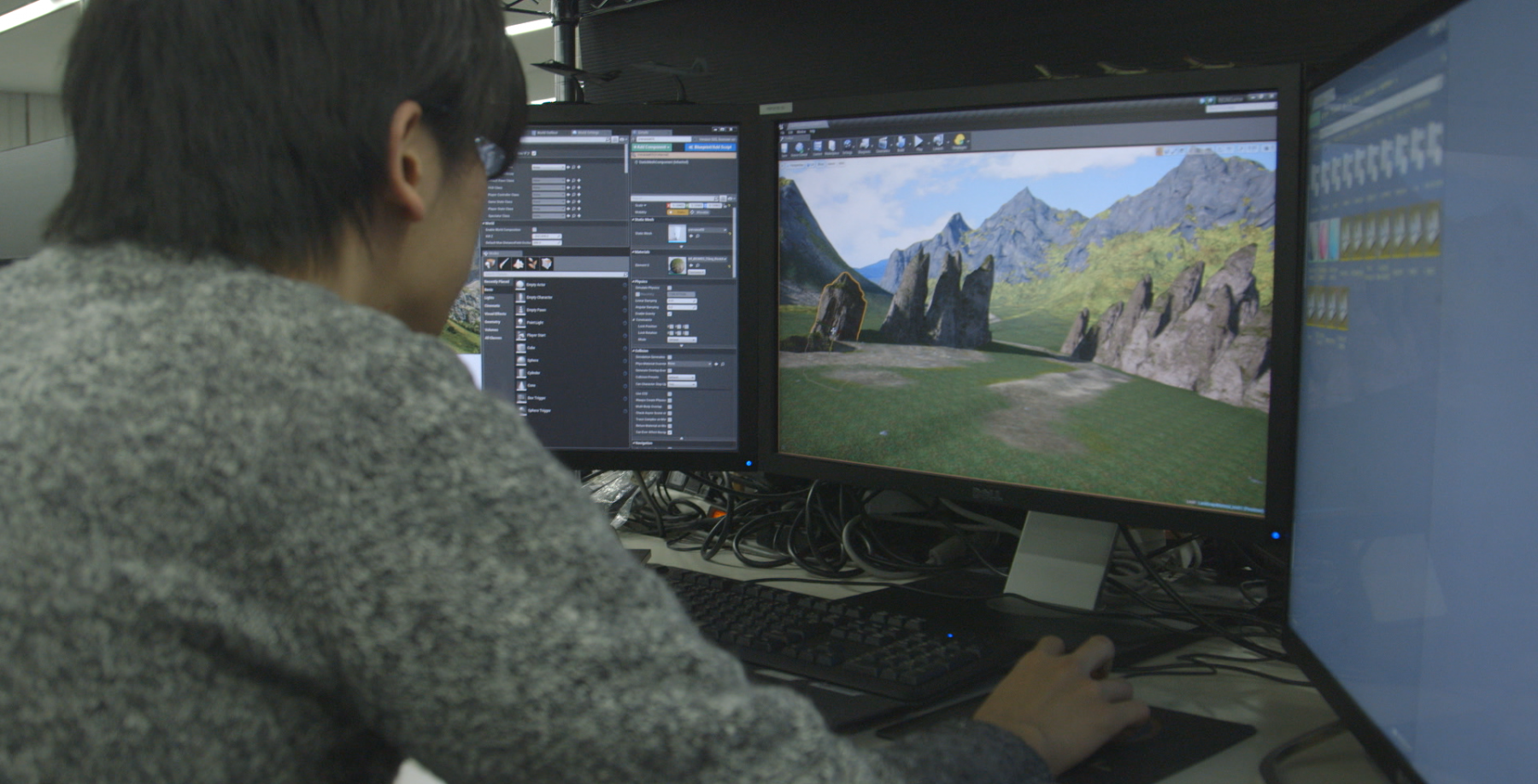Open the Content browser toolbar icon
The height and width of the screenshot is (784, 1538).
818,147
